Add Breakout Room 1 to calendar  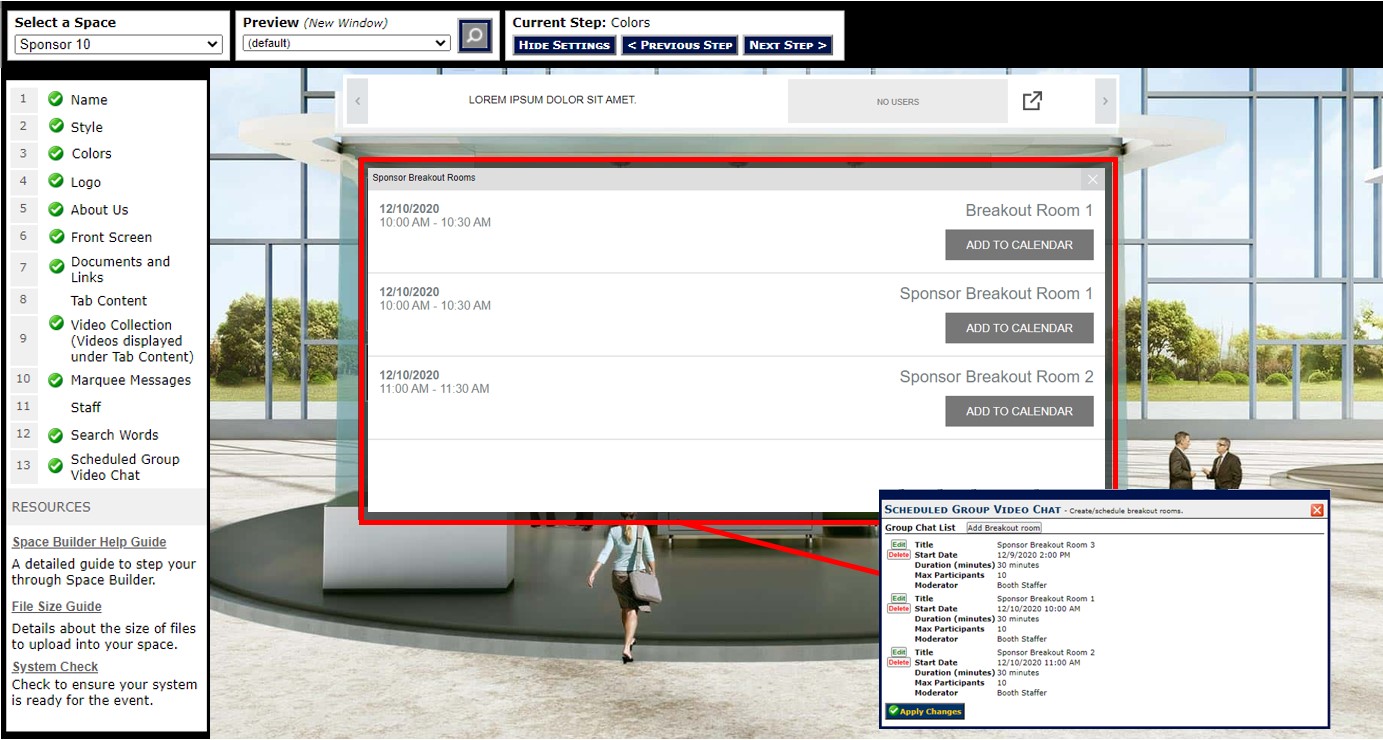(1019, 245)
